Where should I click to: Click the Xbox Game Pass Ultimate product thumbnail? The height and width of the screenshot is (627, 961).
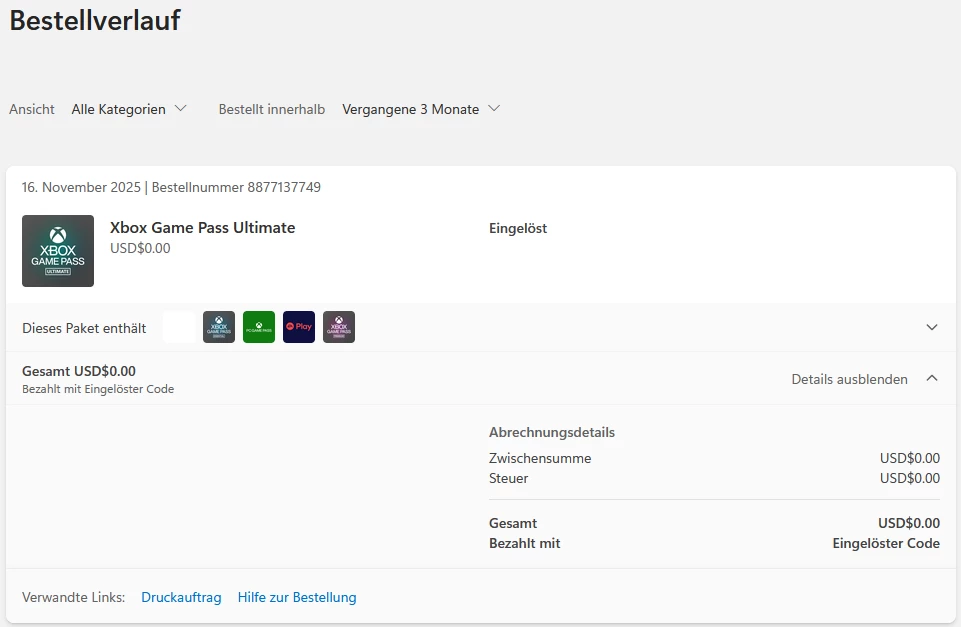[x=58, y=251]
